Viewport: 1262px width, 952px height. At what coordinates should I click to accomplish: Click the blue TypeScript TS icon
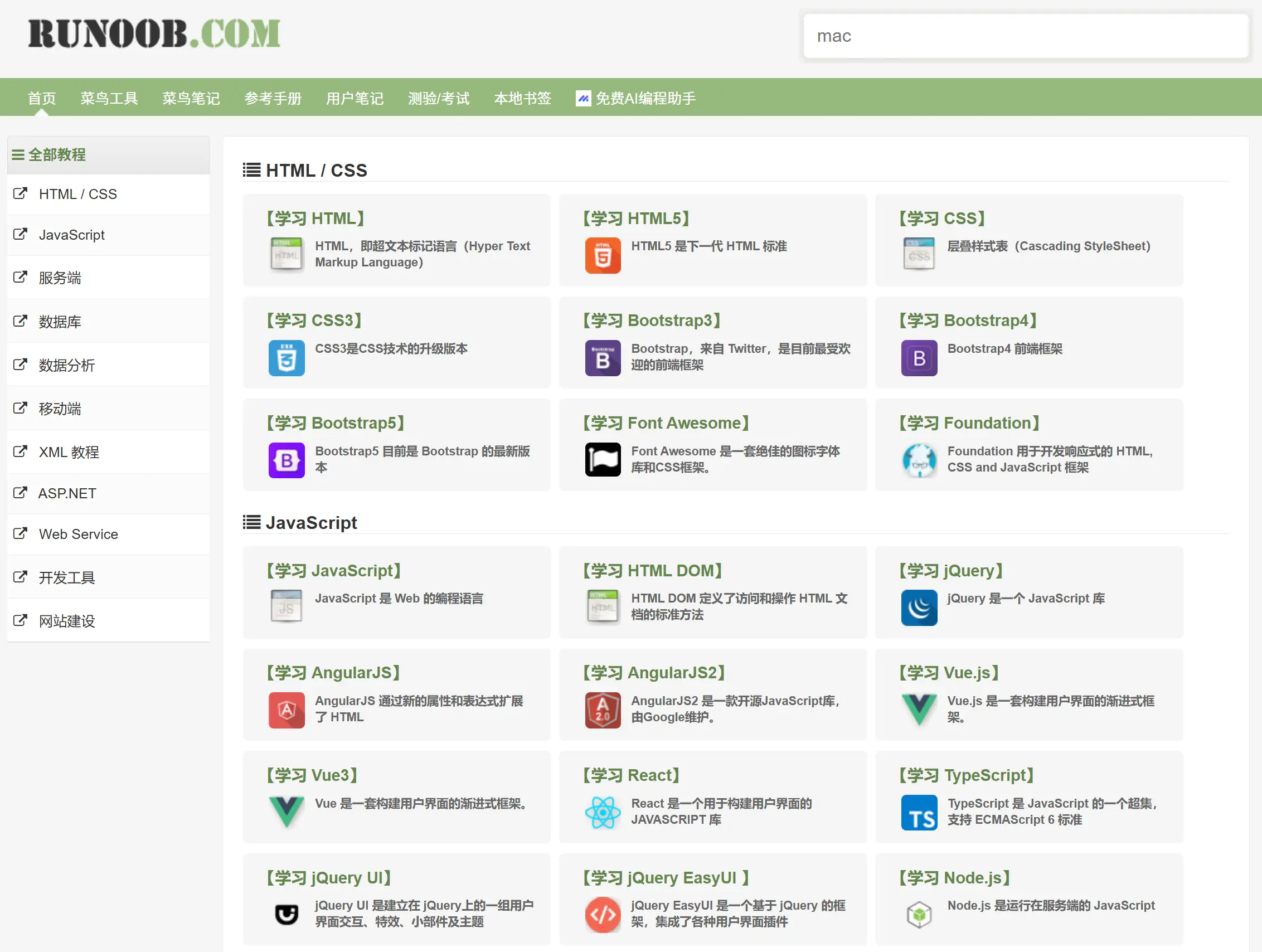(x=919, y=812)
